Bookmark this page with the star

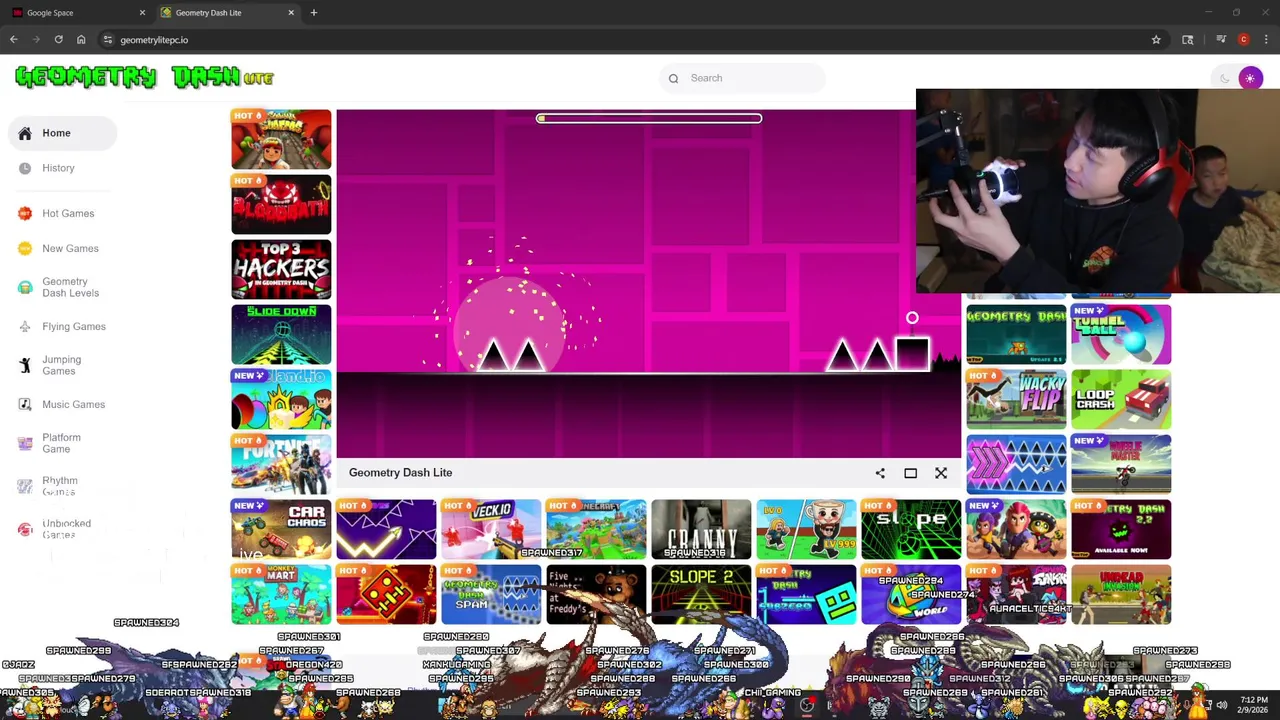[1156, 40]
